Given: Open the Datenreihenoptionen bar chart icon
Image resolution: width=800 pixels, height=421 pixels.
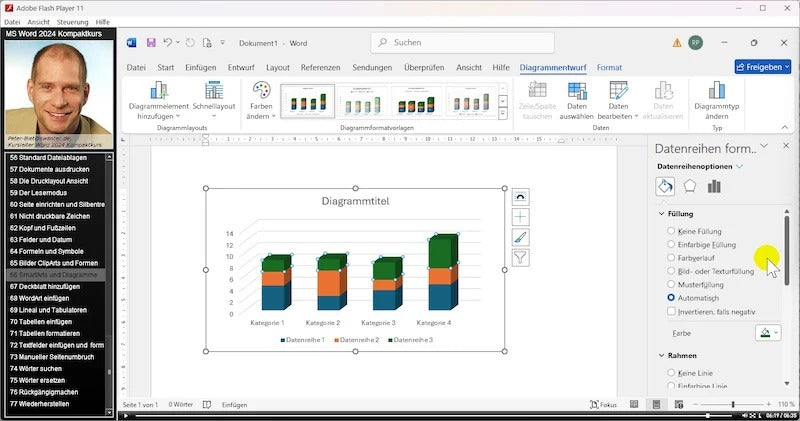Looking at the screenshot, I should click(x=714, y=186).
